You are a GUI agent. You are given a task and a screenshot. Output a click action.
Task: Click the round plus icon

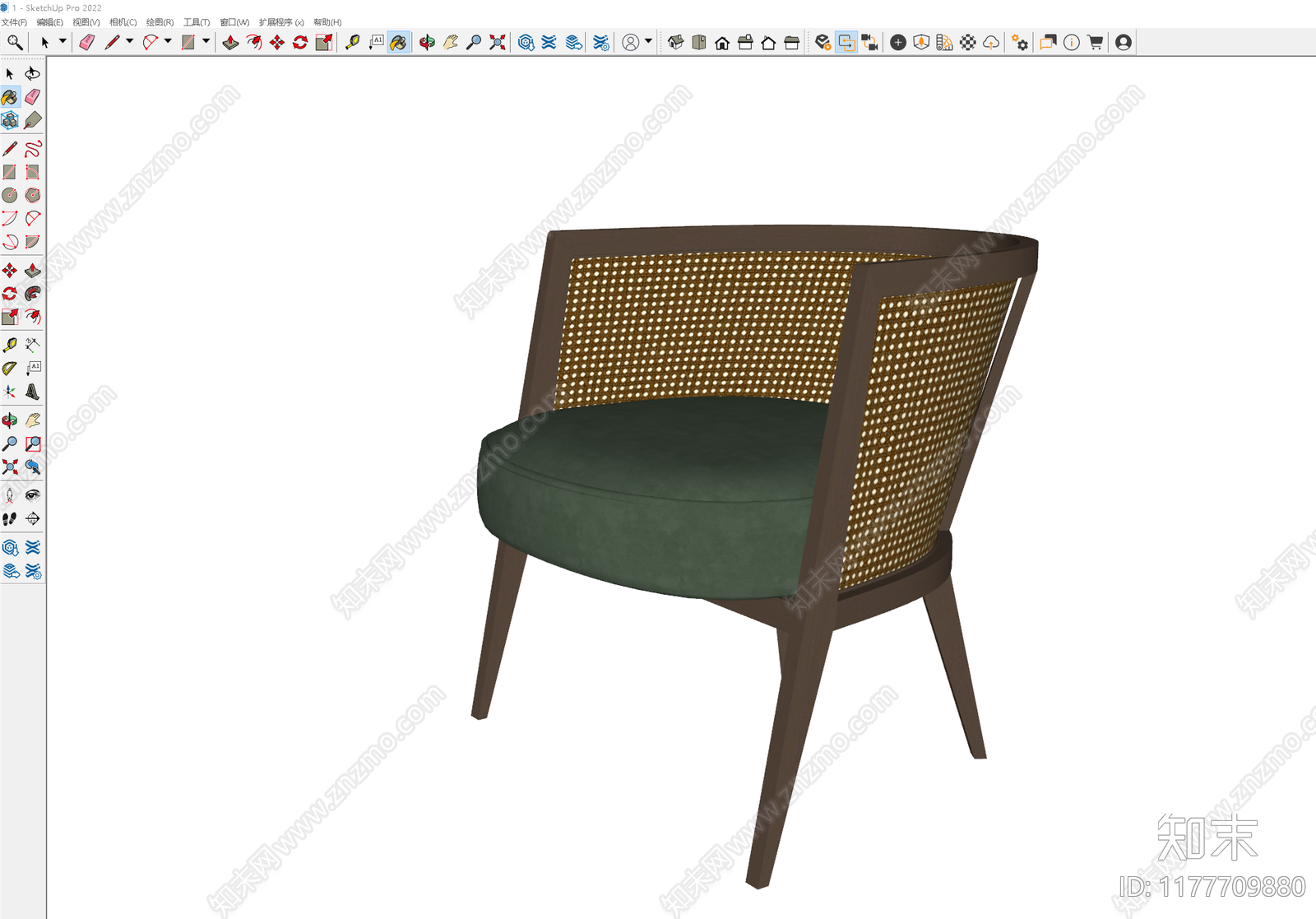(x=898, y=42)
